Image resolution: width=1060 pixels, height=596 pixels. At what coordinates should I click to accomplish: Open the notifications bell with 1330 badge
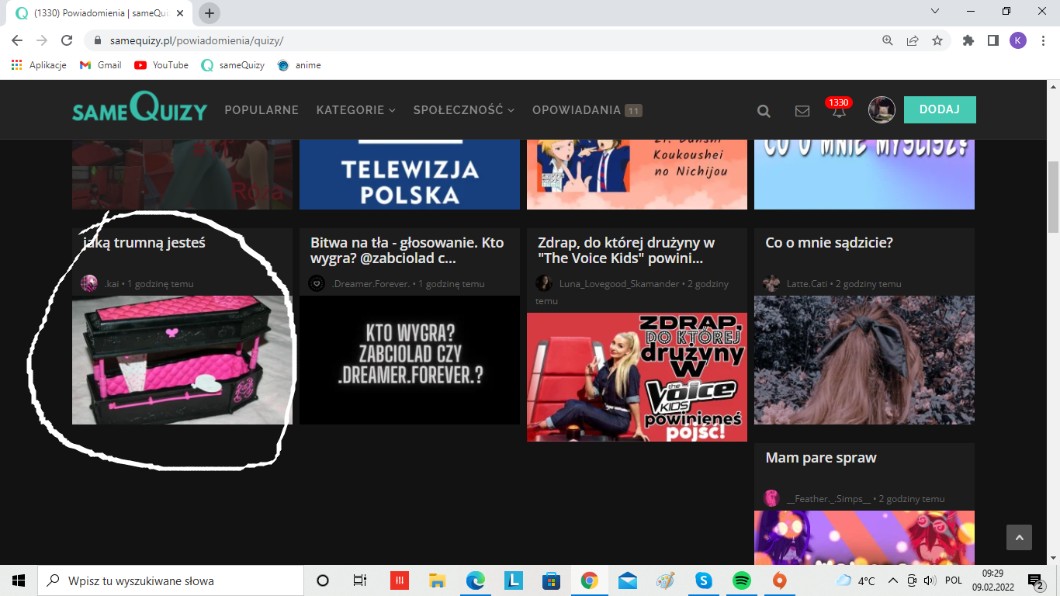[839, 110]
